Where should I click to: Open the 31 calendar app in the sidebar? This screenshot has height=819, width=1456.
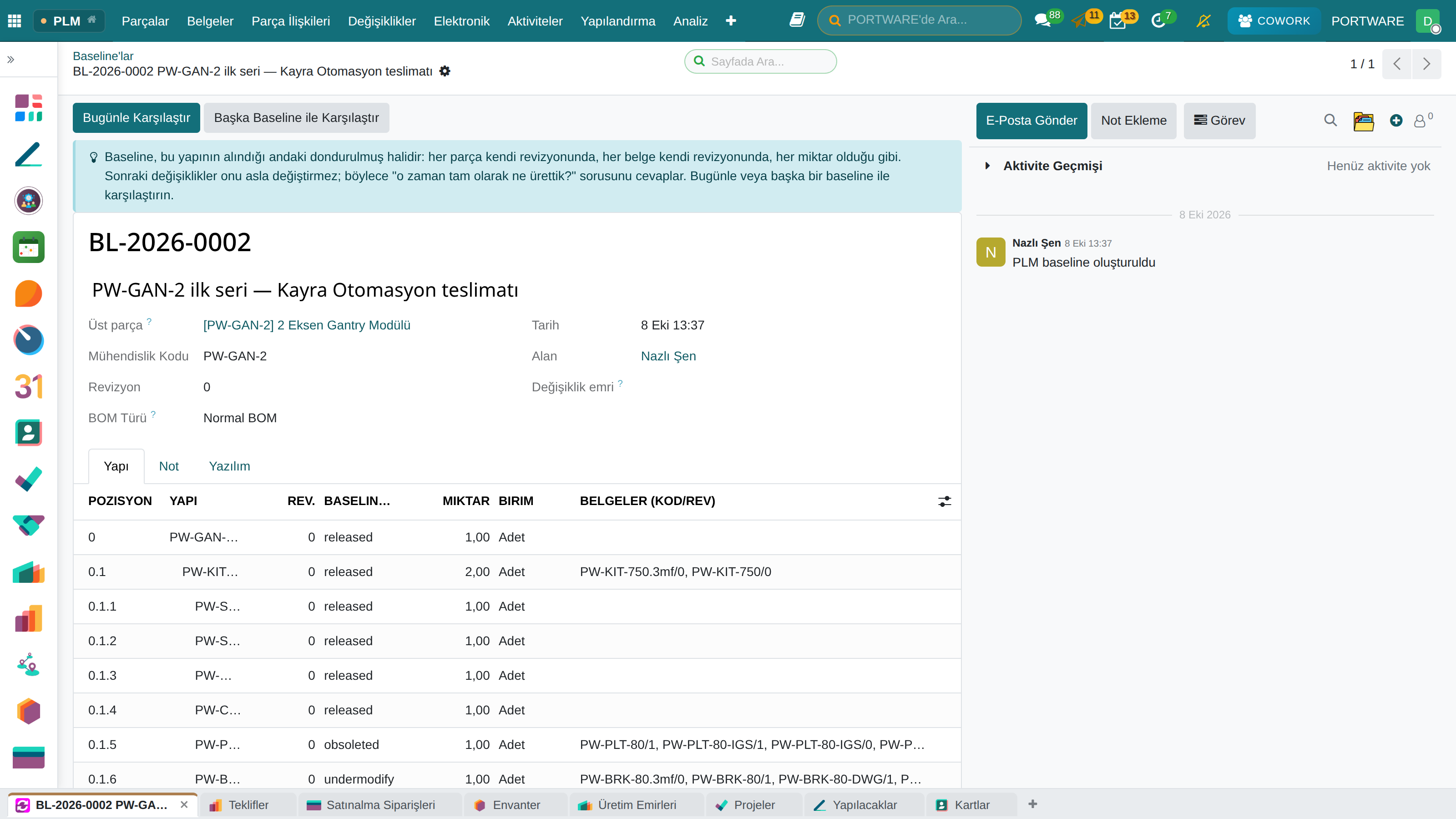(29, 387)
